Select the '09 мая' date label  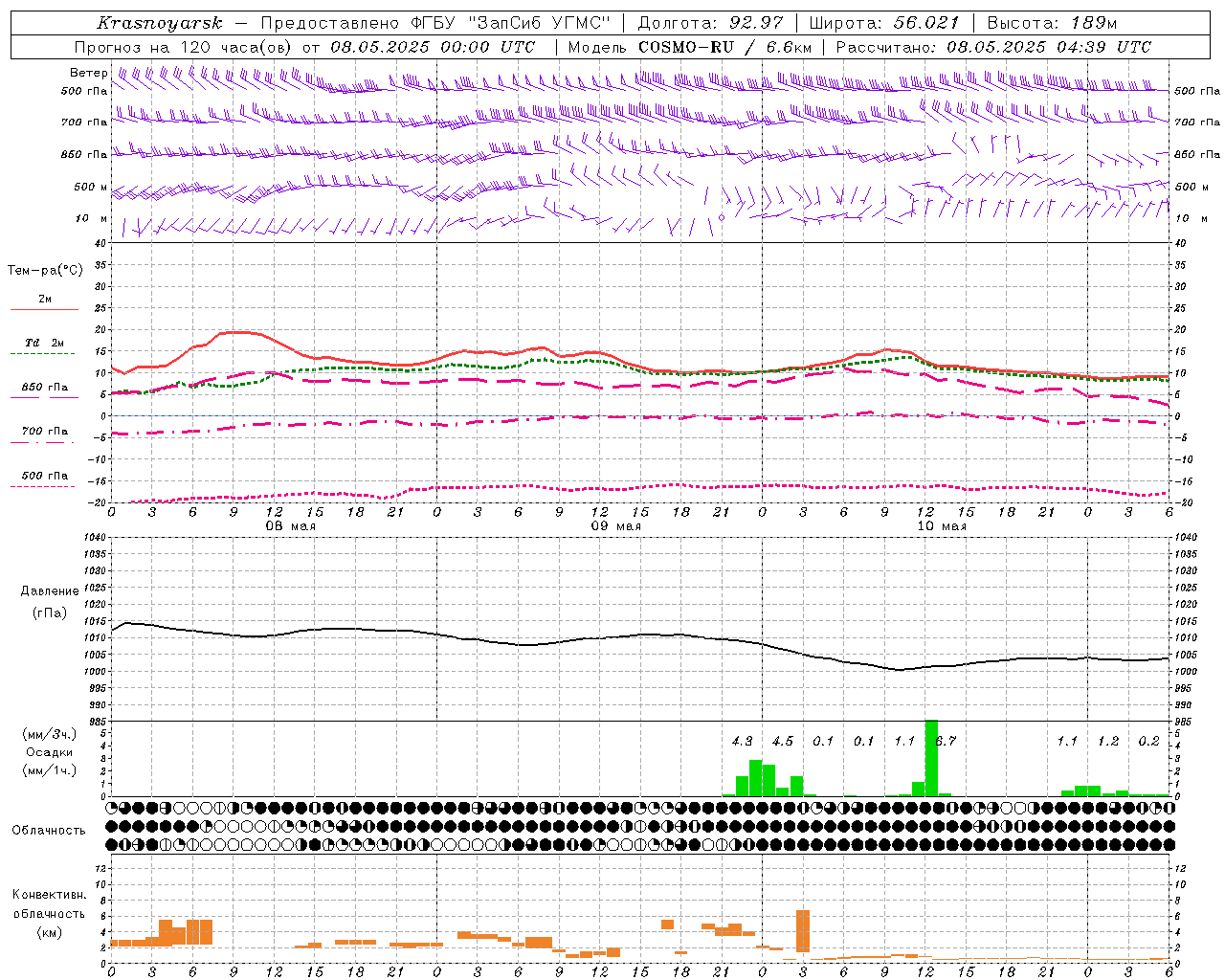click(x=615, y=526)
